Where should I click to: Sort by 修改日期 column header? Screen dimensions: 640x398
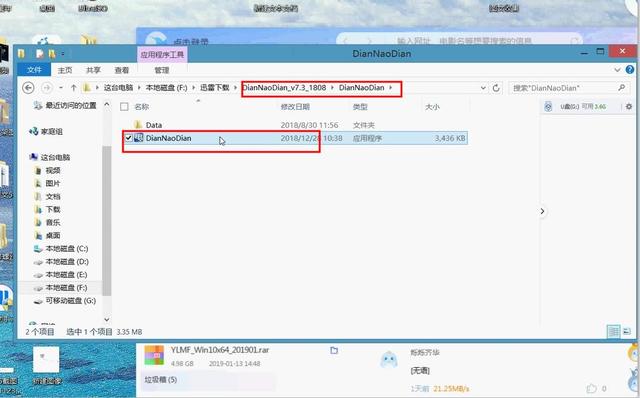click(x=295, y=107)
